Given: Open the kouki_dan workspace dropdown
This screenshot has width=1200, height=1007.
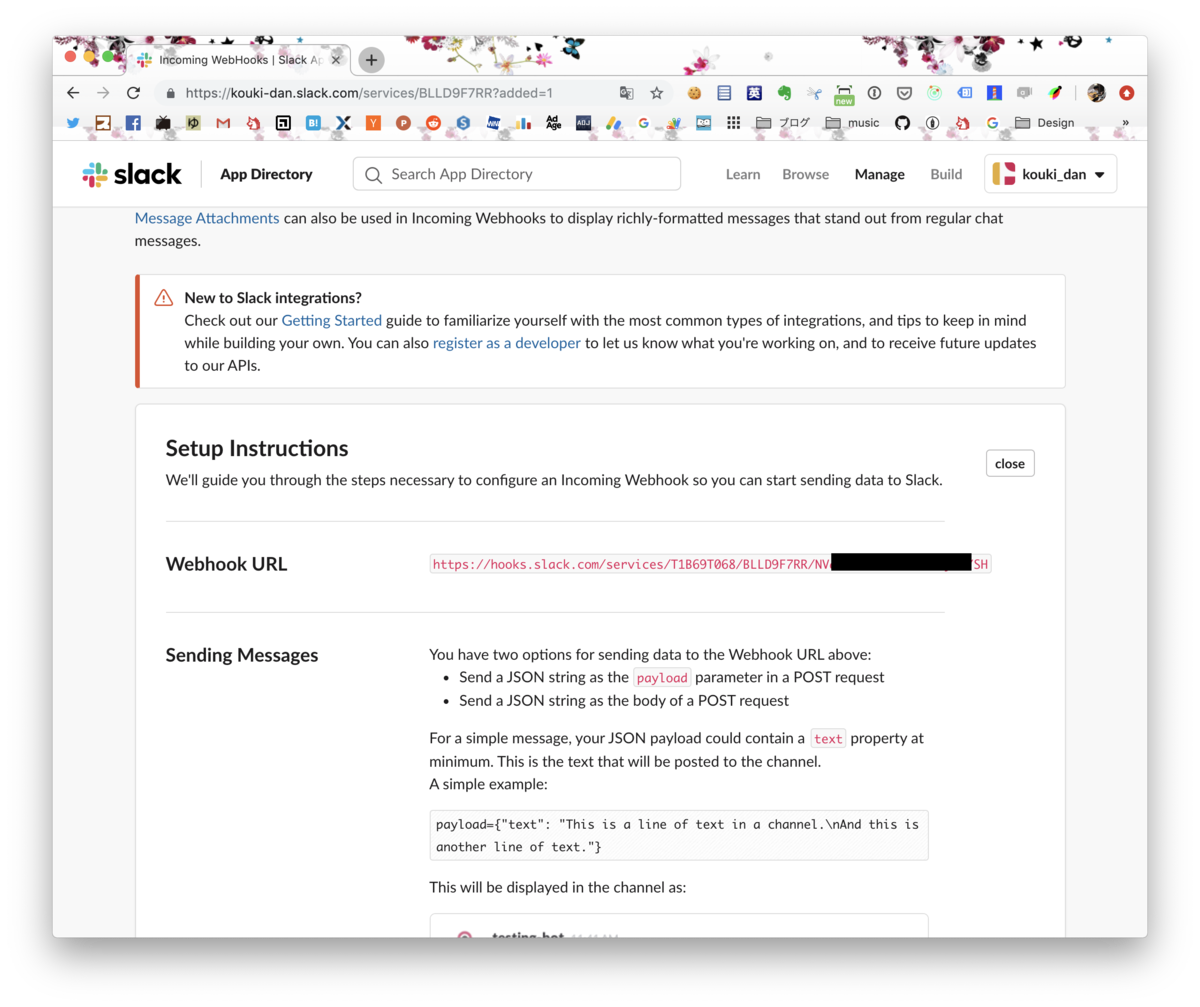Looking at the screenshot, I should click(x=1050, y=174).
